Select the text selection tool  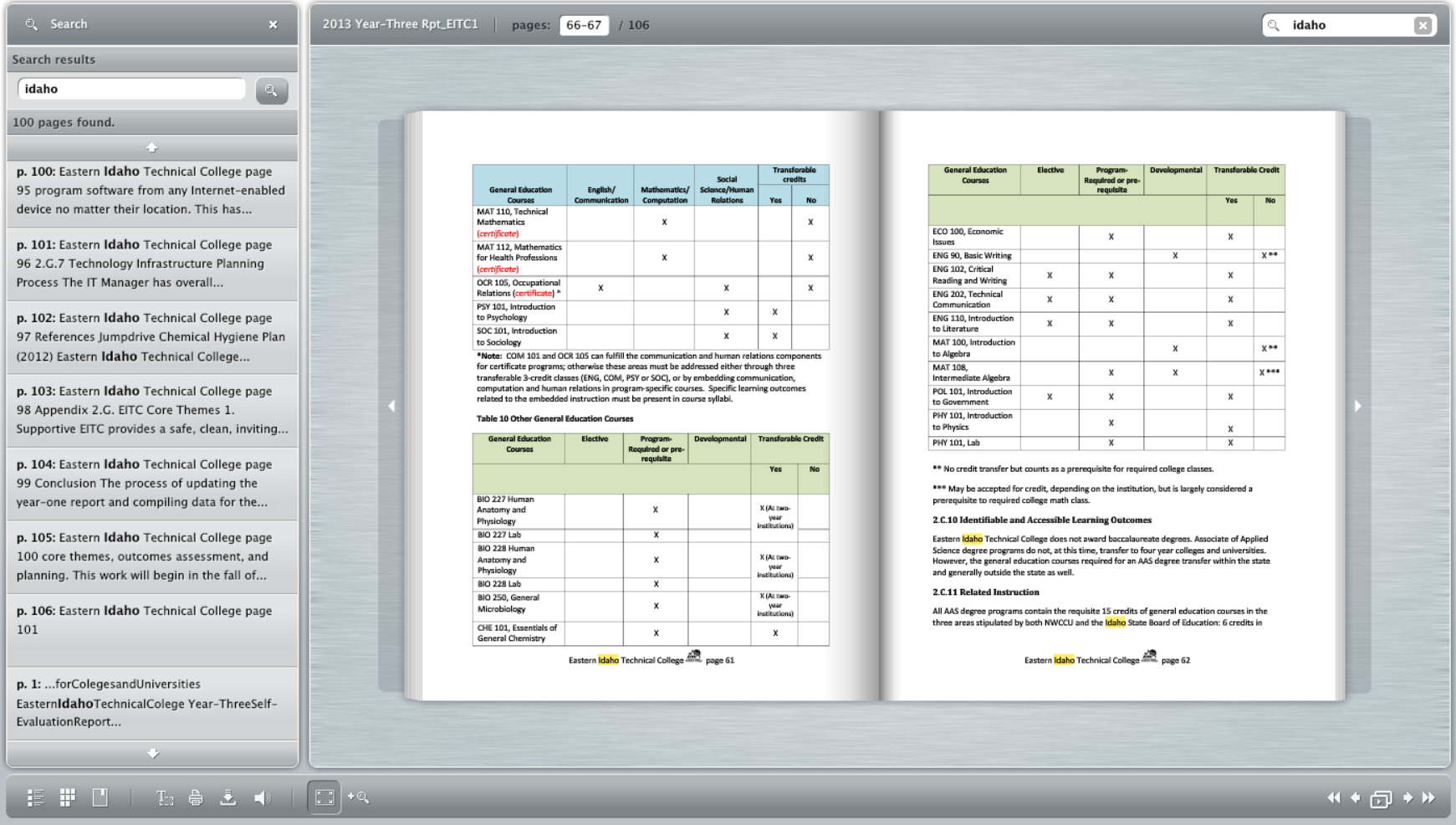tap(164, 798)
